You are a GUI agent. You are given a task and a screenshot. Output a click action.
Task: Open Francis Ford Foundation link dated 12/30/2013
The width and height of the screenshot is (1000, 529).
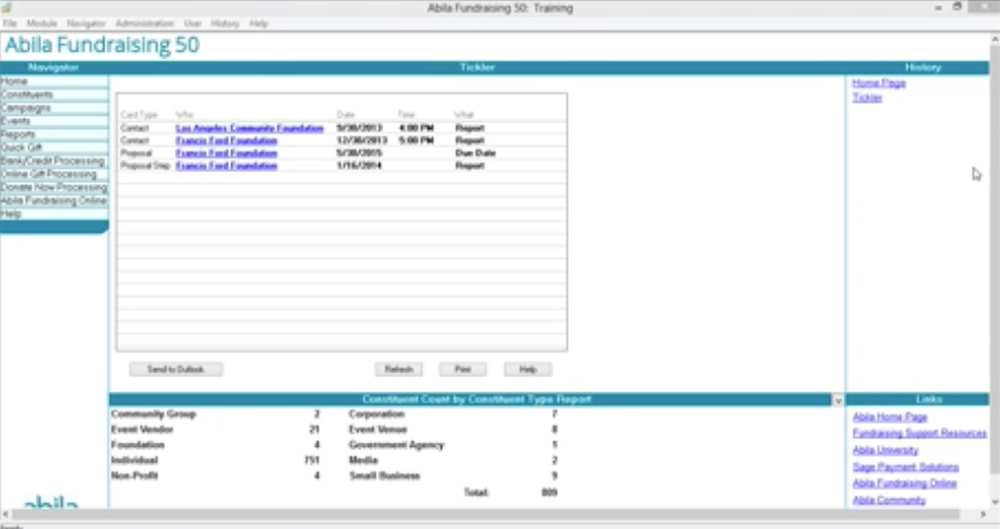click(x=226, y=140)
